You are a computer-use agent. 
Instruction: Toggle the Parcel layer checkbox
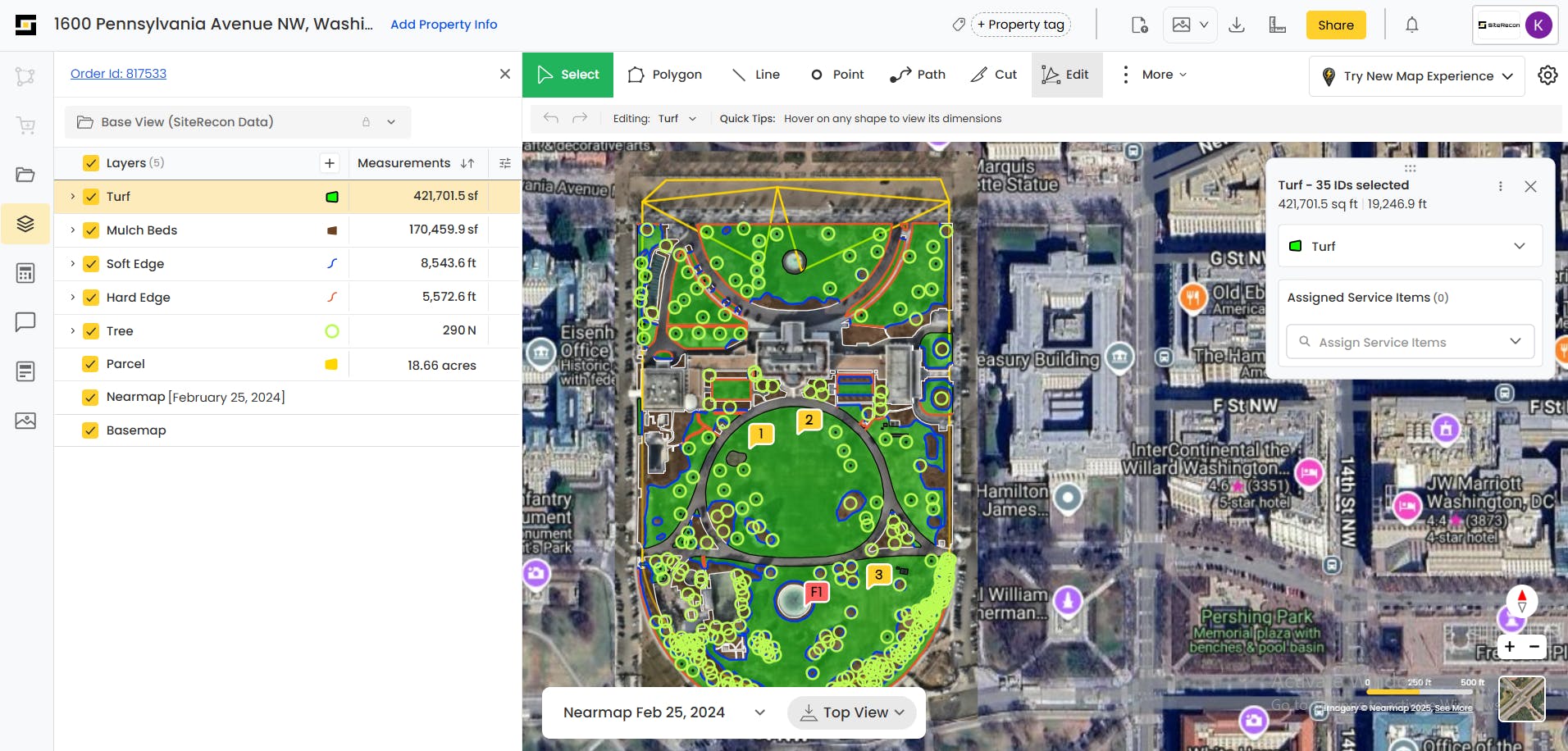(x=91, y=364)
